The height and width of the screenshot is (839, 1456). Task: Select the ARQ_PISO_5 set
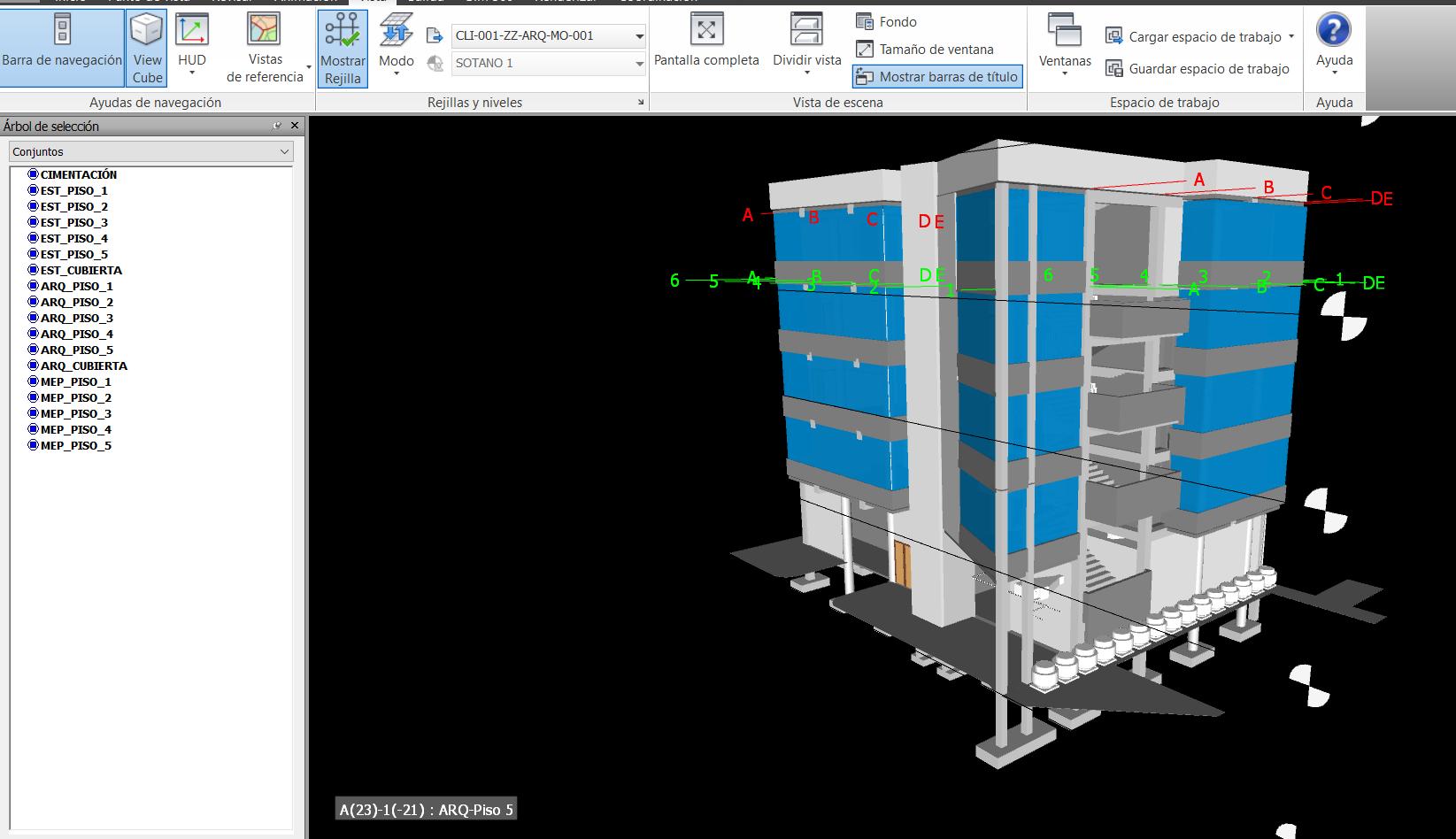[71, 350]
